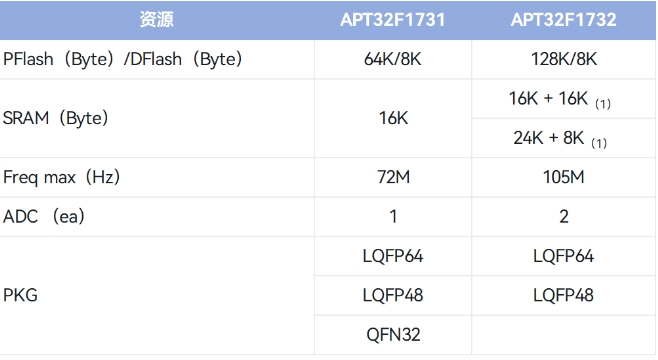The image size is (658, 360).
Task: Select the PKG row label
Action: tap(20, 295)
